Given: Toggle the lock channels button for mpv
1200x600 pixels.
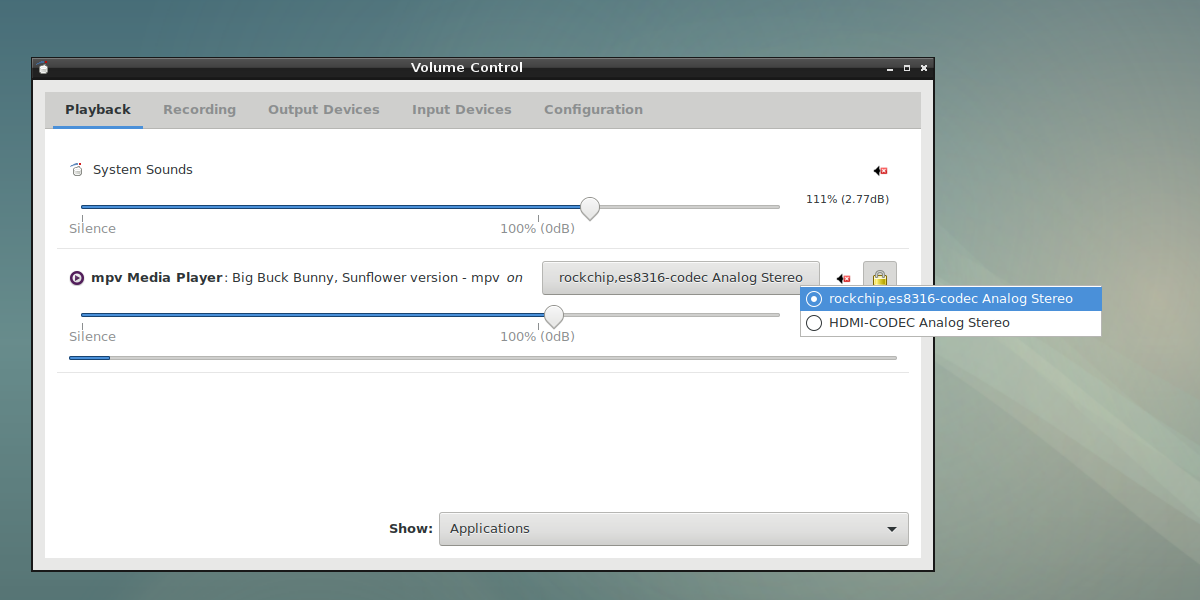Looking at the screenshot, I should (x=879, y=277).
